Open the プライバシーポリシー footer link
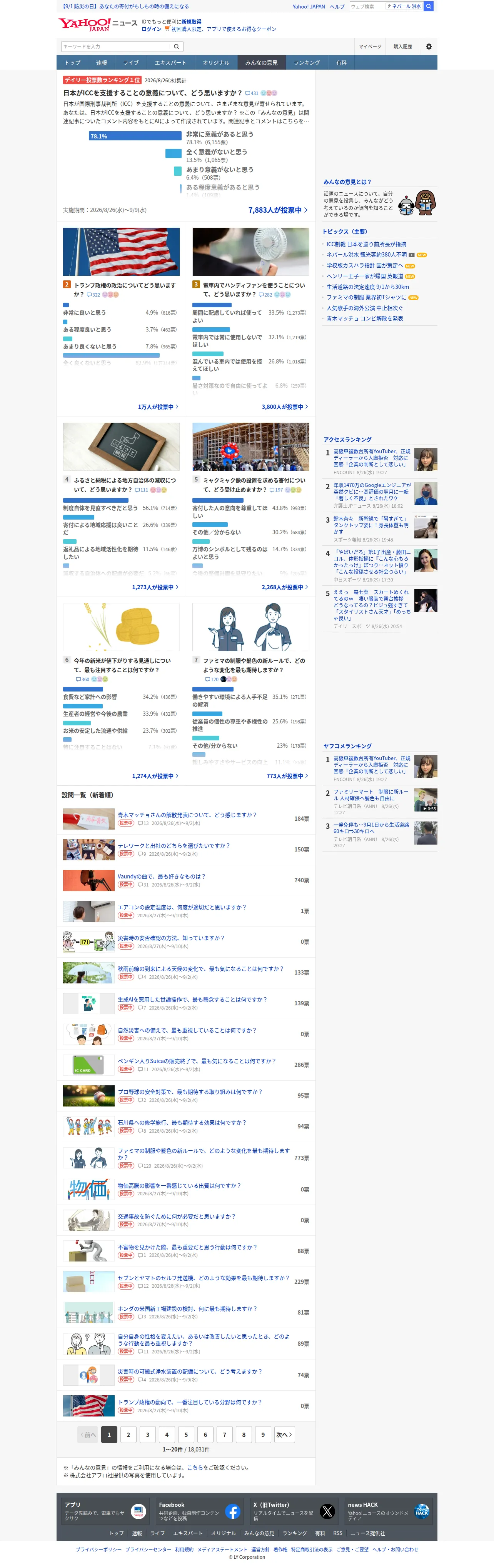 (98, 1549)
